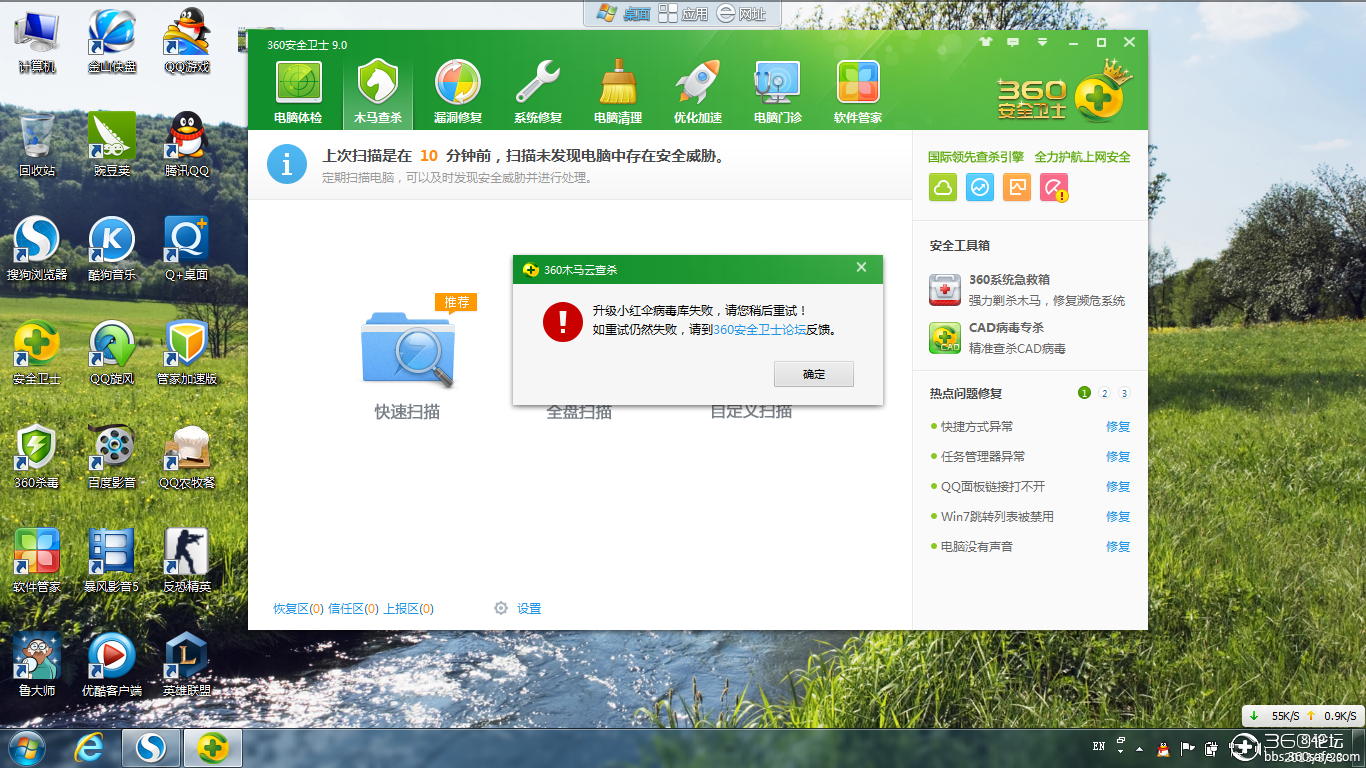Click 反恐精英 desktop icon
This screenshot has height=768, width=1366.
point(187,561)
